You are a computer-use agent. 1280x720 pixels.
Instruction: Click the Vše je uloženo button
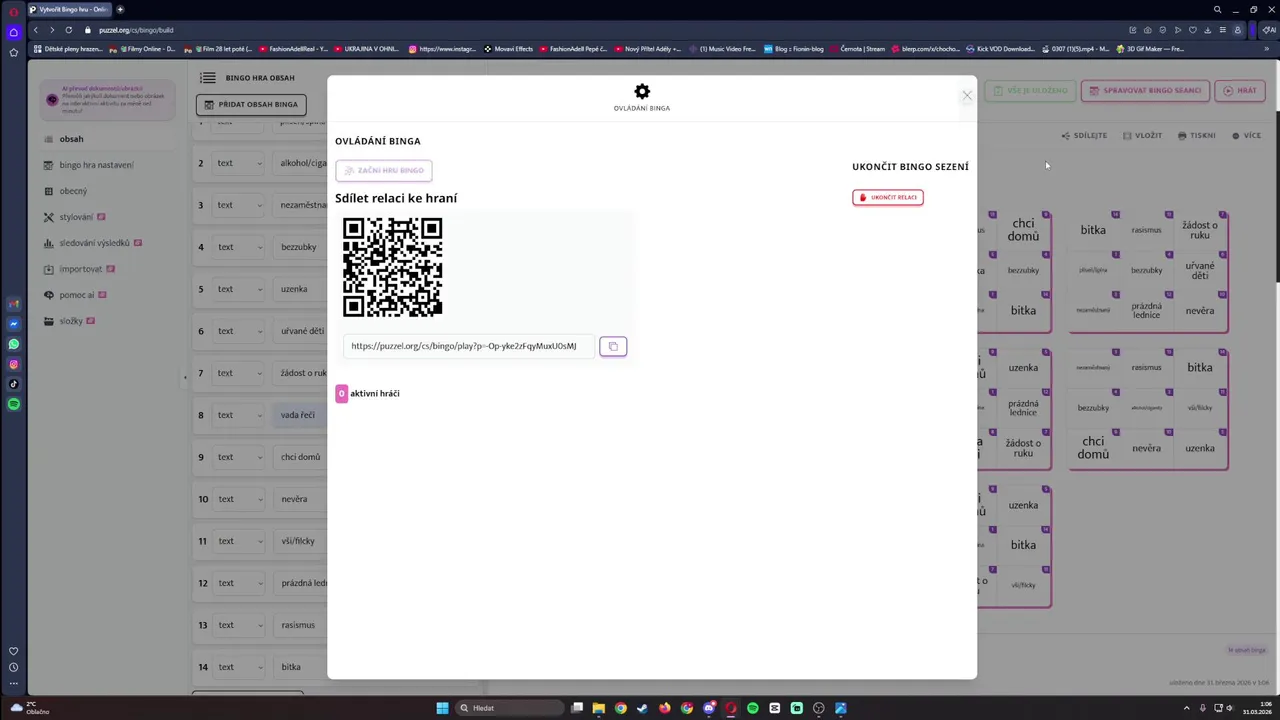pyautogui.click(x=1030, y=90)
